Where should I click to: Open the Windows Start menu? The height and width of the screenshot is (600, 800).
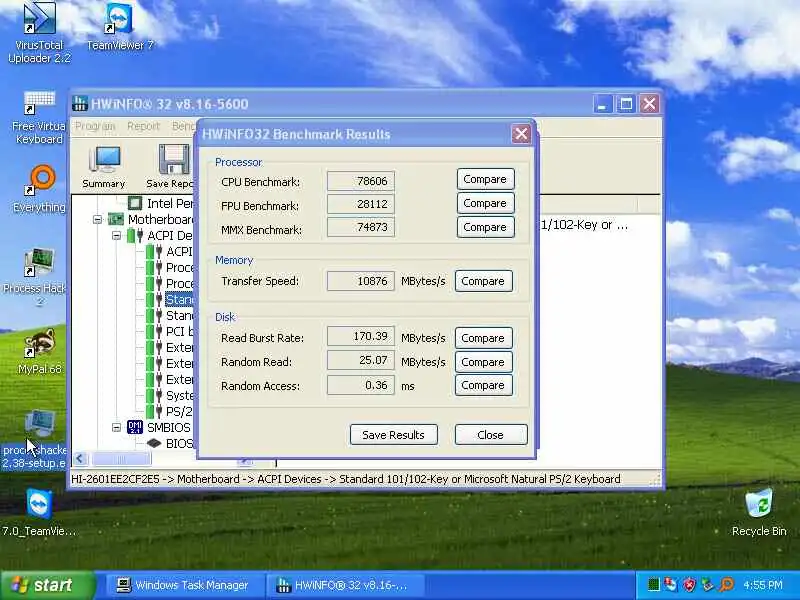(47, 585)
